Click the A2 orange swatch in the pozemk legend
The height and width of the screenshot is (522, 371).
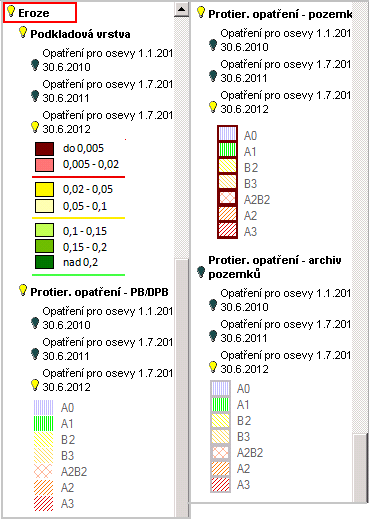pos(227,214)
